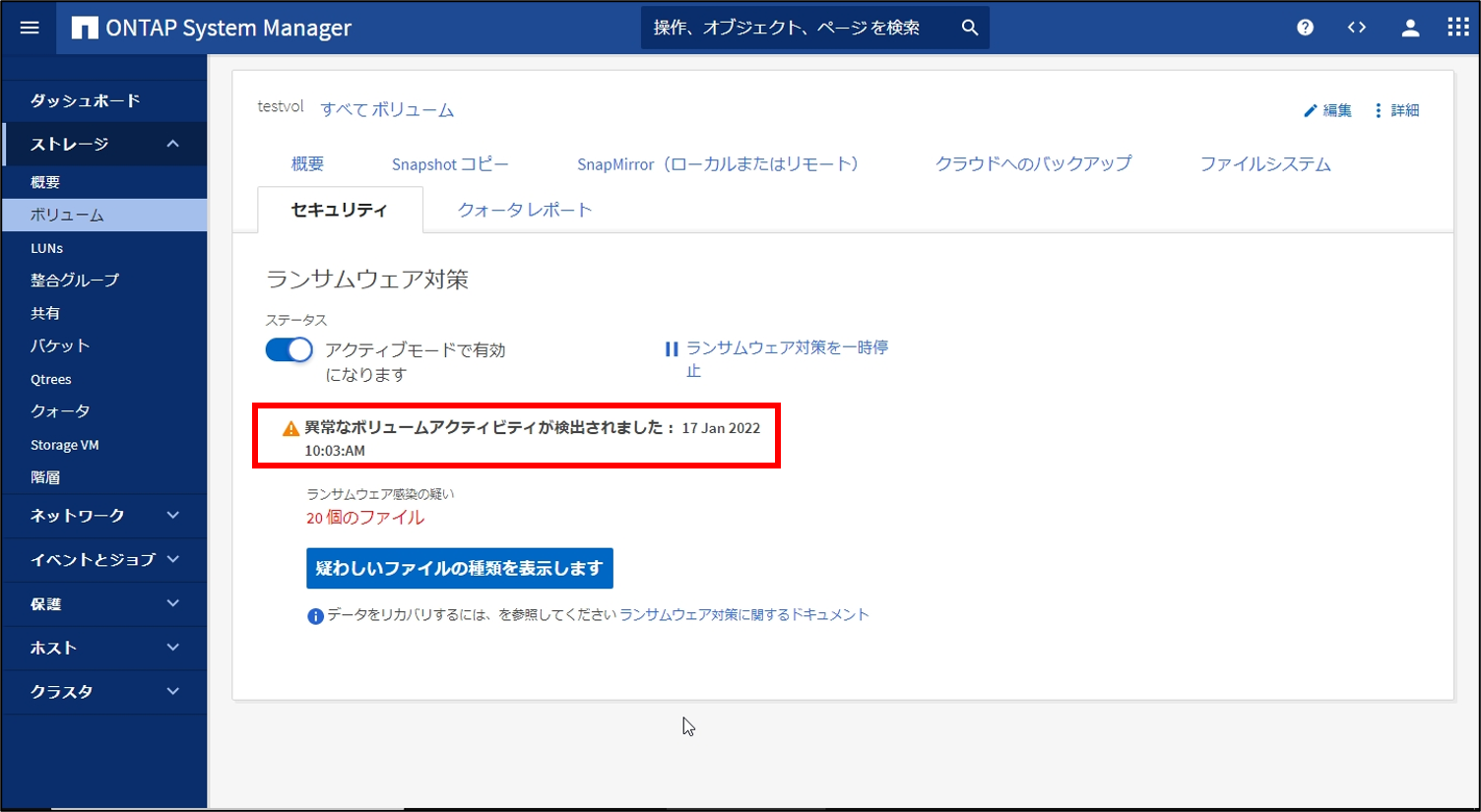Click the pause icon for ransomware protection

(x=672, y=348)
